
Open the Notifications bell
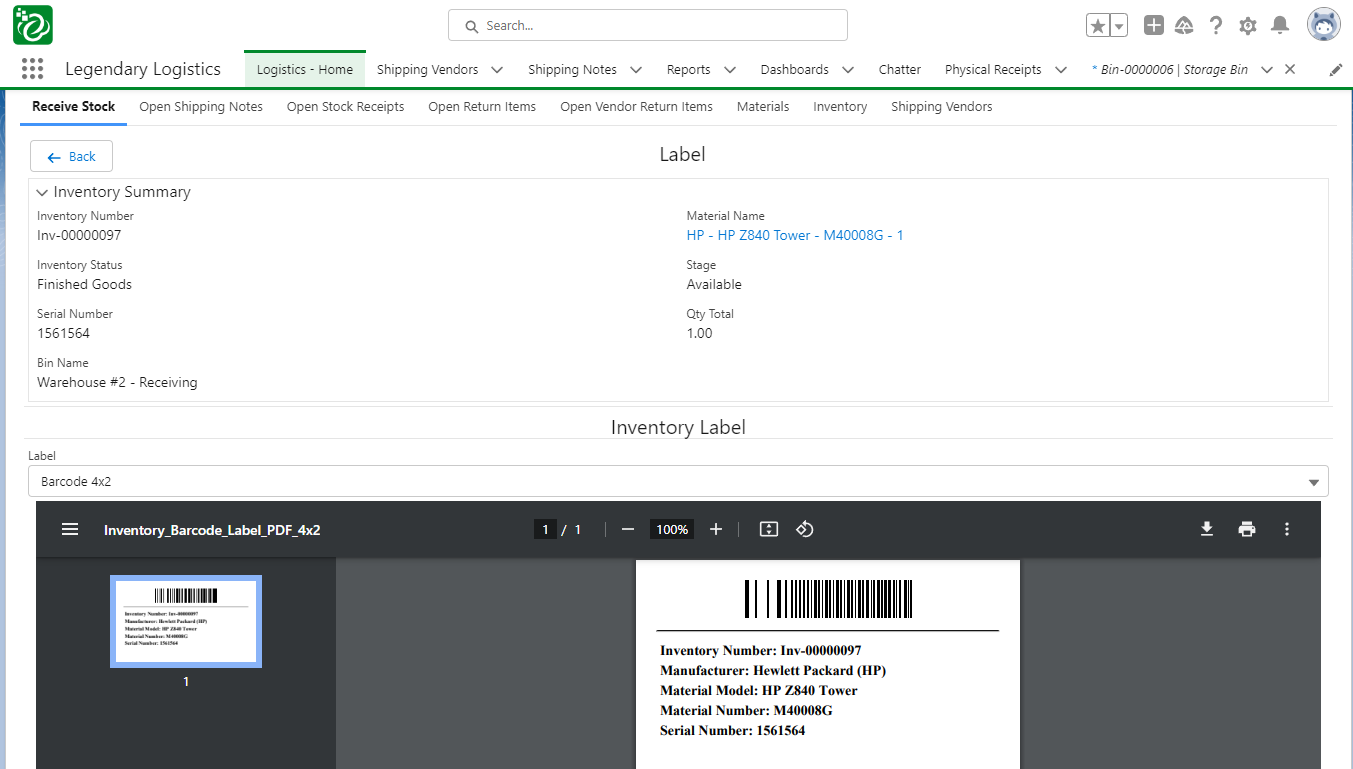[1280, 26]
